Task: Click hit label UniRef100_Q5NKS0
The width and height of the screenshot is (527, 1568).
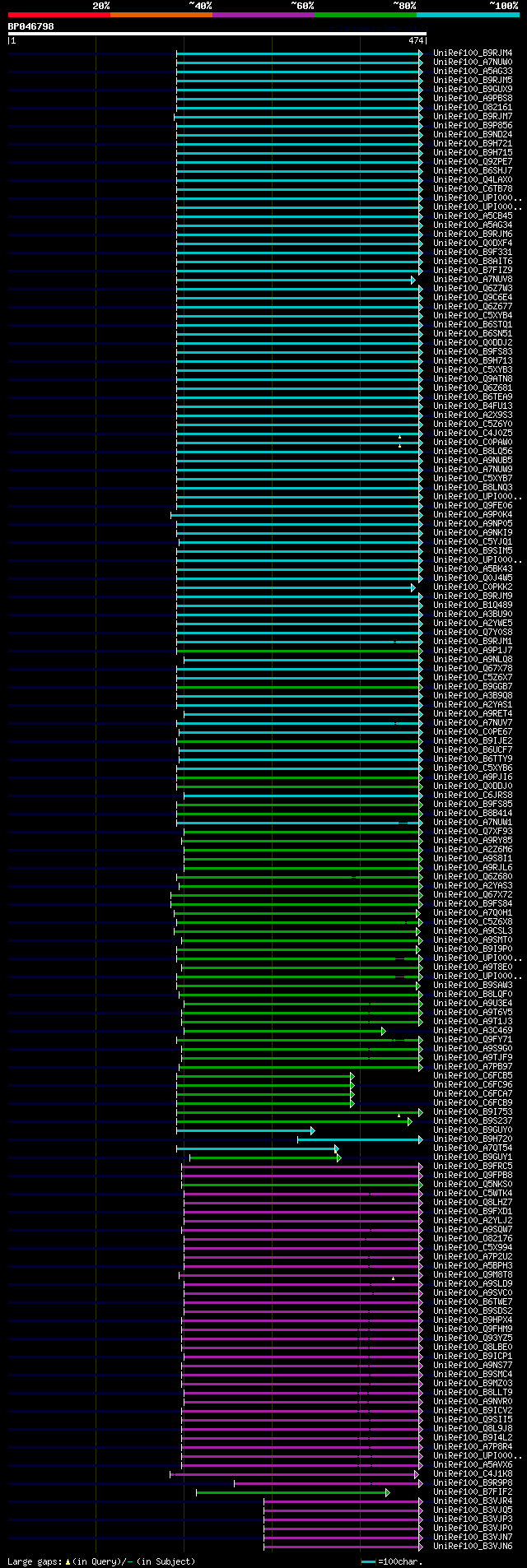Action: point(473,1185)
